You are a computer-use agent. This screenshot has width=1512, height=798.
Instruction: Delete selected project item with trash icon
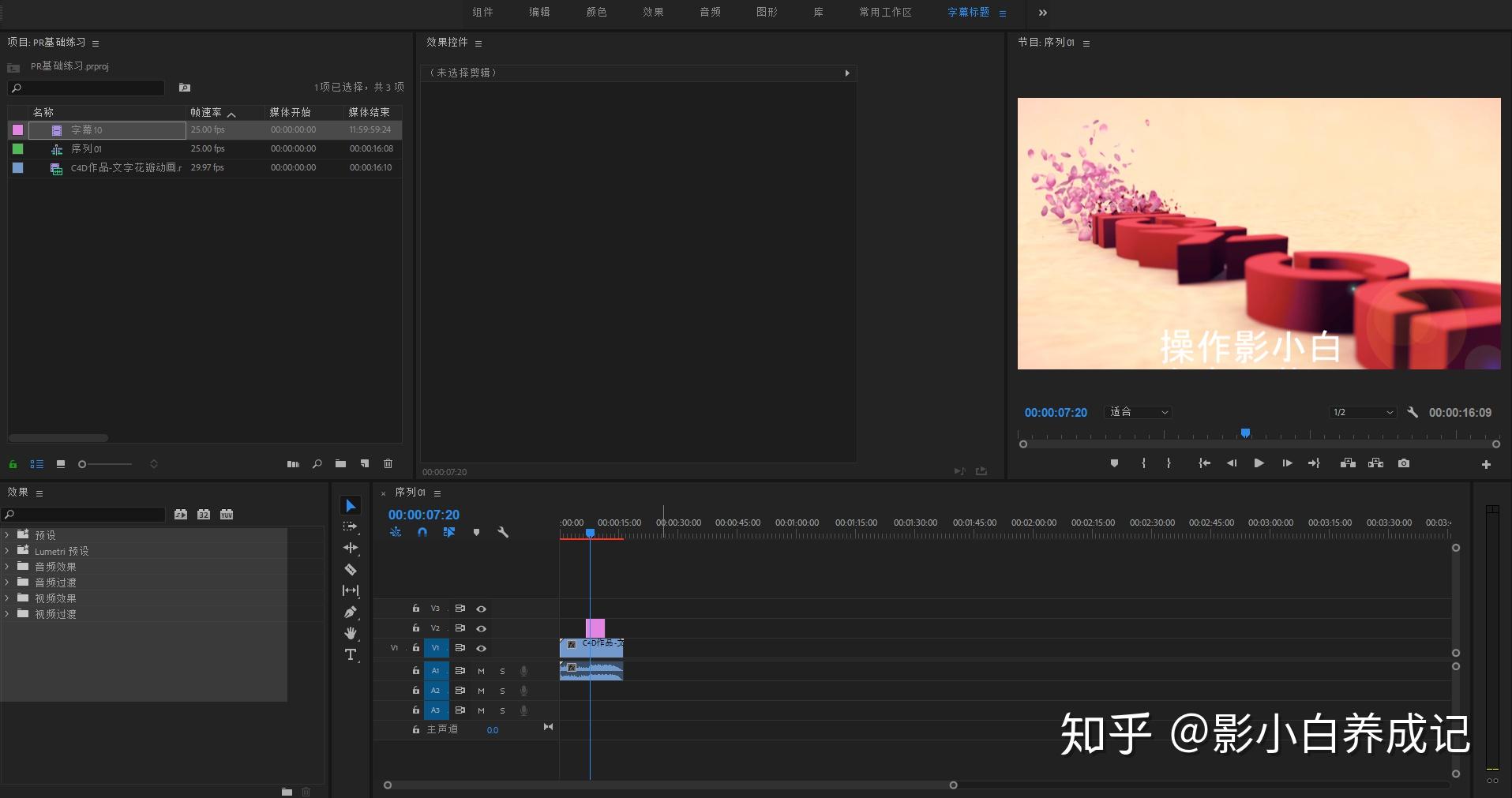388,464
